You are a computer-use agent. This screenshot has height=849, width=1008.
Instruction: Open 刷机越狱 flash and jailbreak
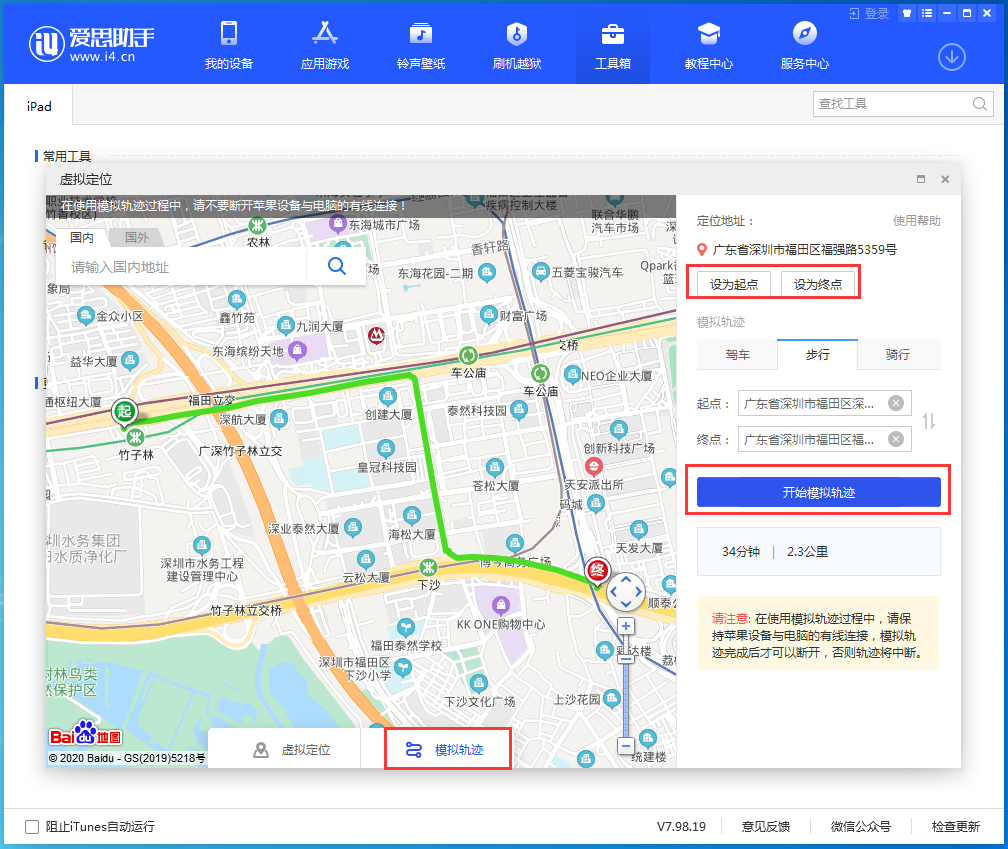(x=517, y=44)
